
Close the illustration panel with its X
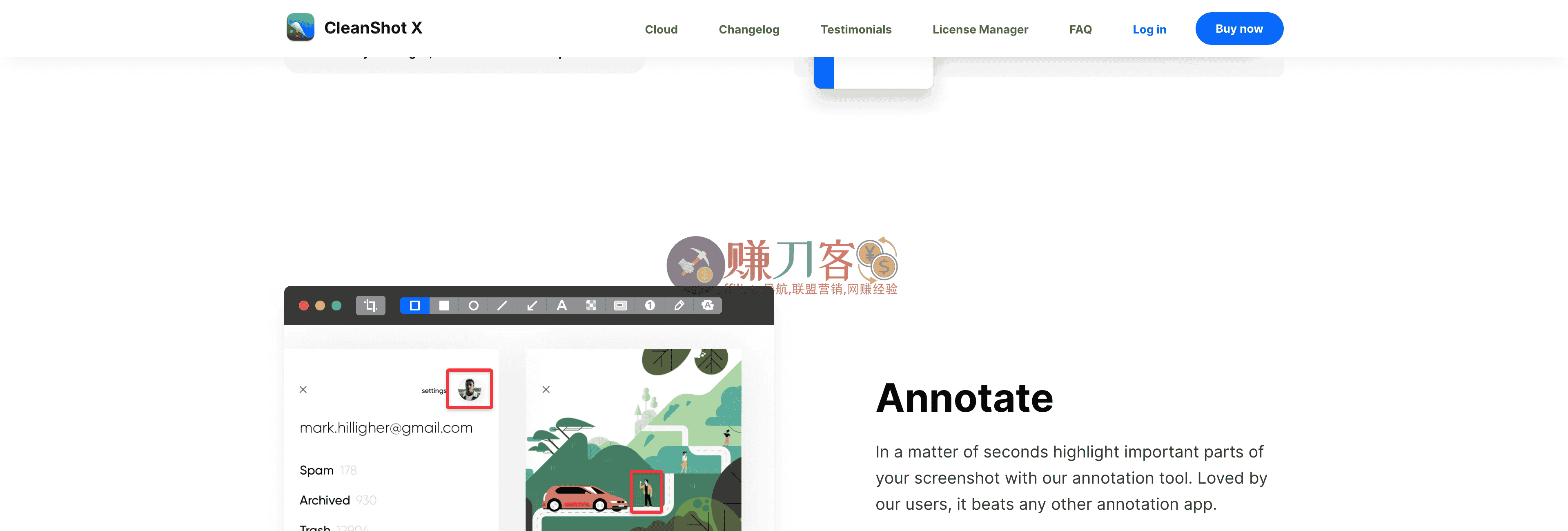click(546, 389)
